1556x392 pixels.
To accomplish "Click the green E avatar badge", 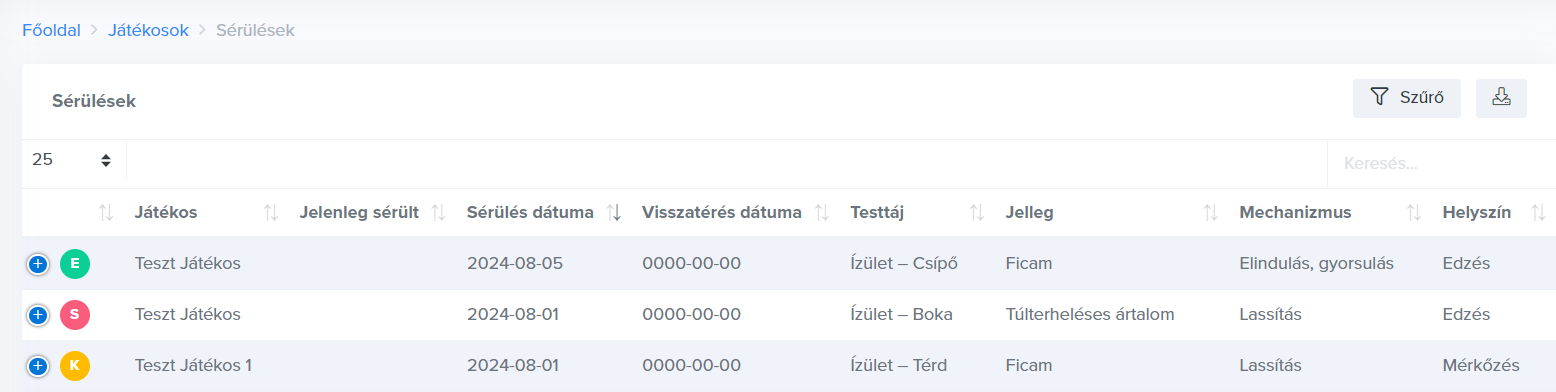I will (x=75, y=264).
